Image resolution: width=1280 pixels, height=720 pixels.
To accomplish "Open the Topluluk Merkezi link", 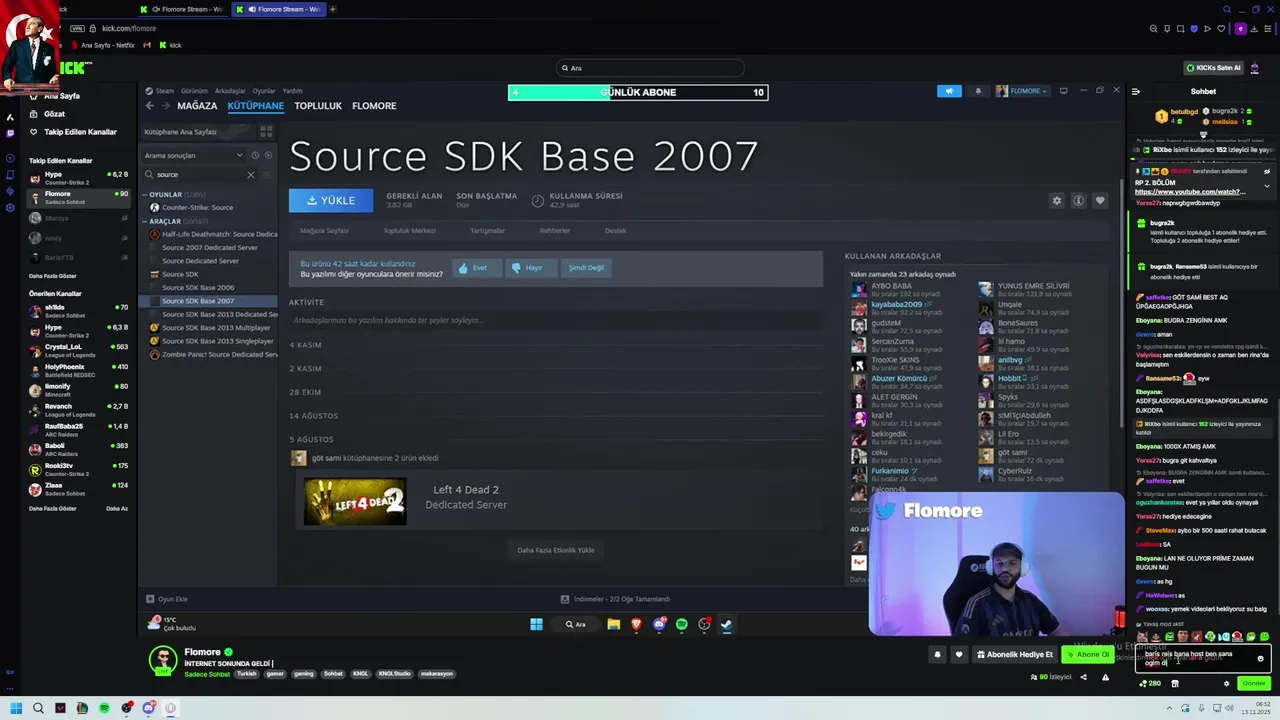I will click(409, 230).
